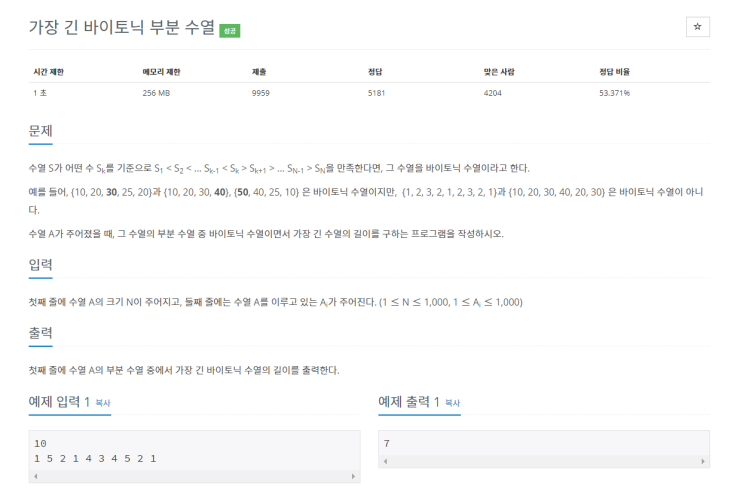Click the 예제 출력 1 heading
Viewport: 743px width, 491px height.
click(409, 402)
